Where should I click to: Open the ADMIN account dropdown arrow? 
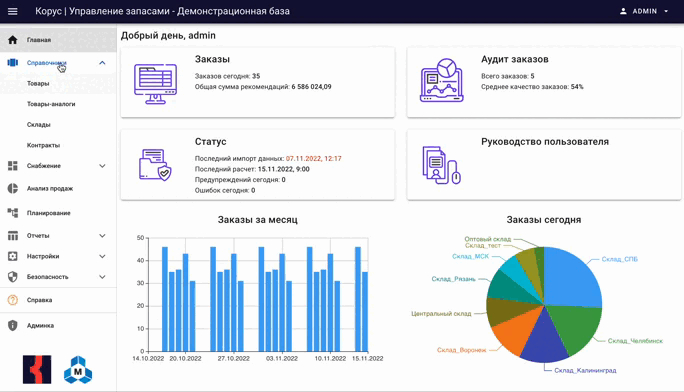click(666, 11)
